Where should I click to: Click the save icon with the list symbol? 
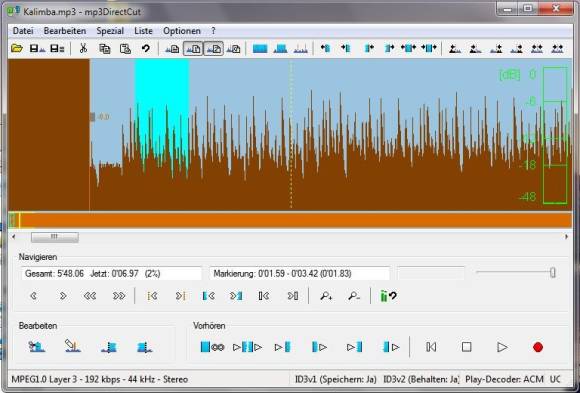(57, 48)
